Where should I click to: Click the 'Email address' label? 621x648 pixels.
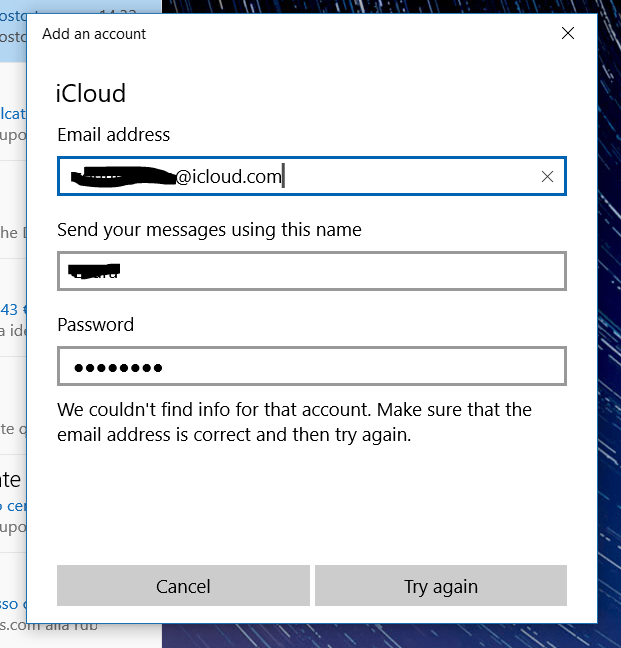[114, 135]
